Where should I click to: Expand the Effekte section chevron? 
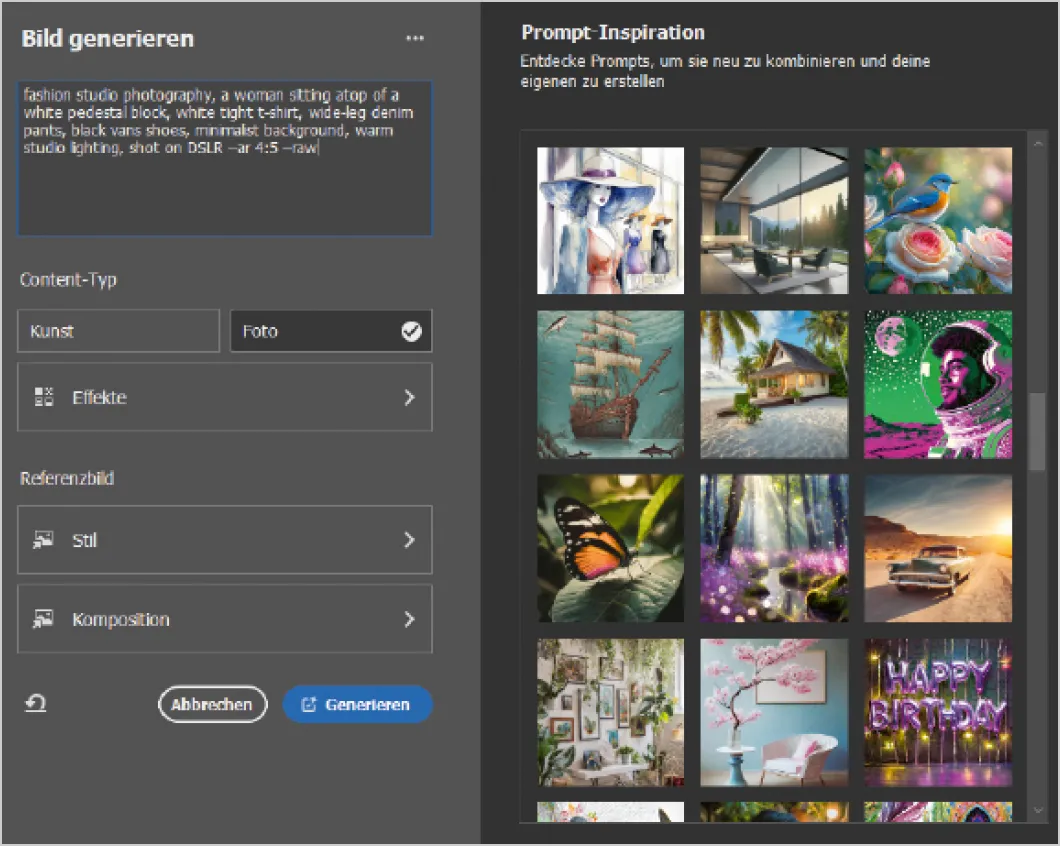click(408, 397)
